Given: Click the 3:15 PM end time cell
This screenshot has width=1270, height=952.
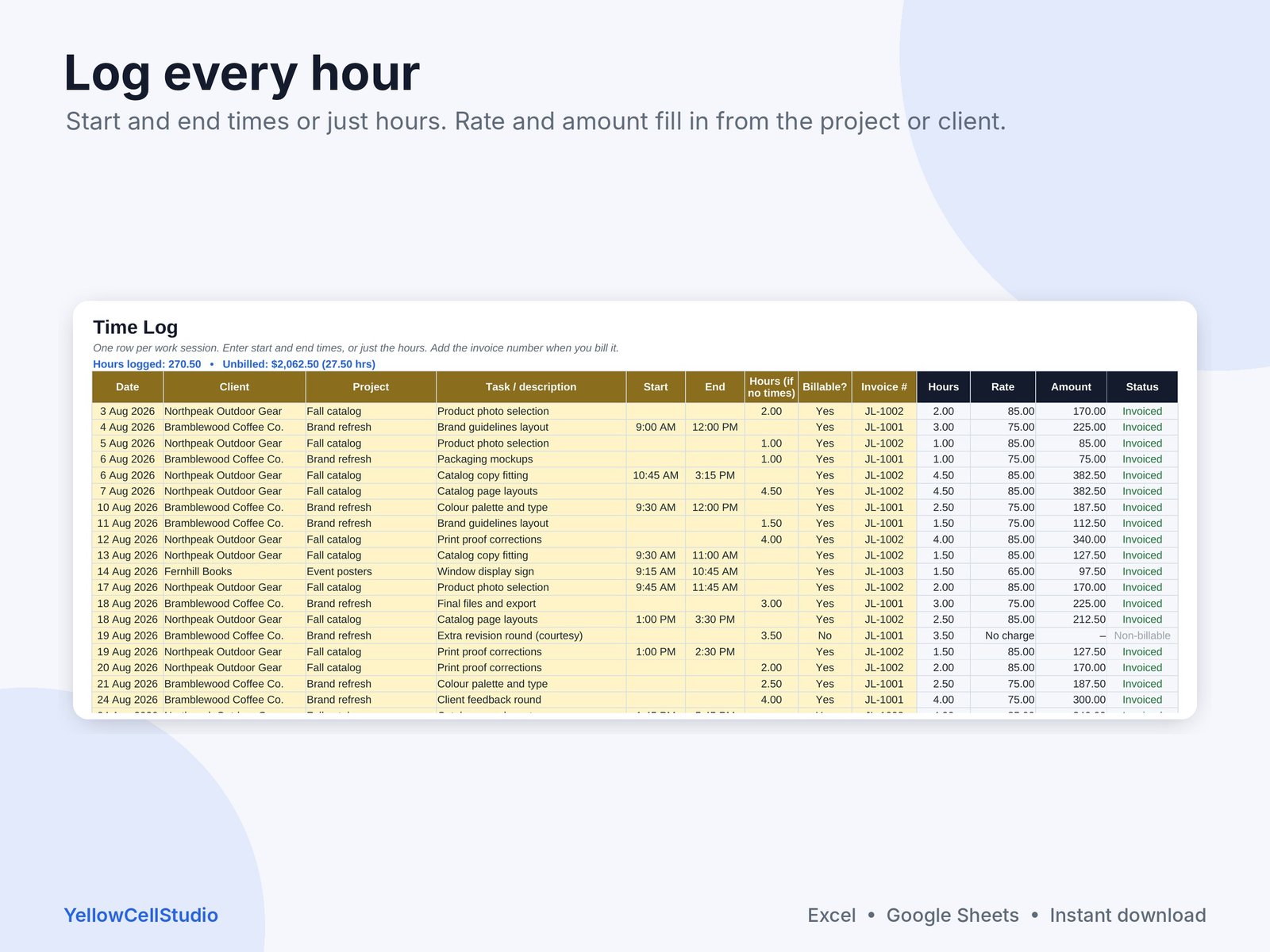Looking at the screenshot, I should click(x=715, y=475).
